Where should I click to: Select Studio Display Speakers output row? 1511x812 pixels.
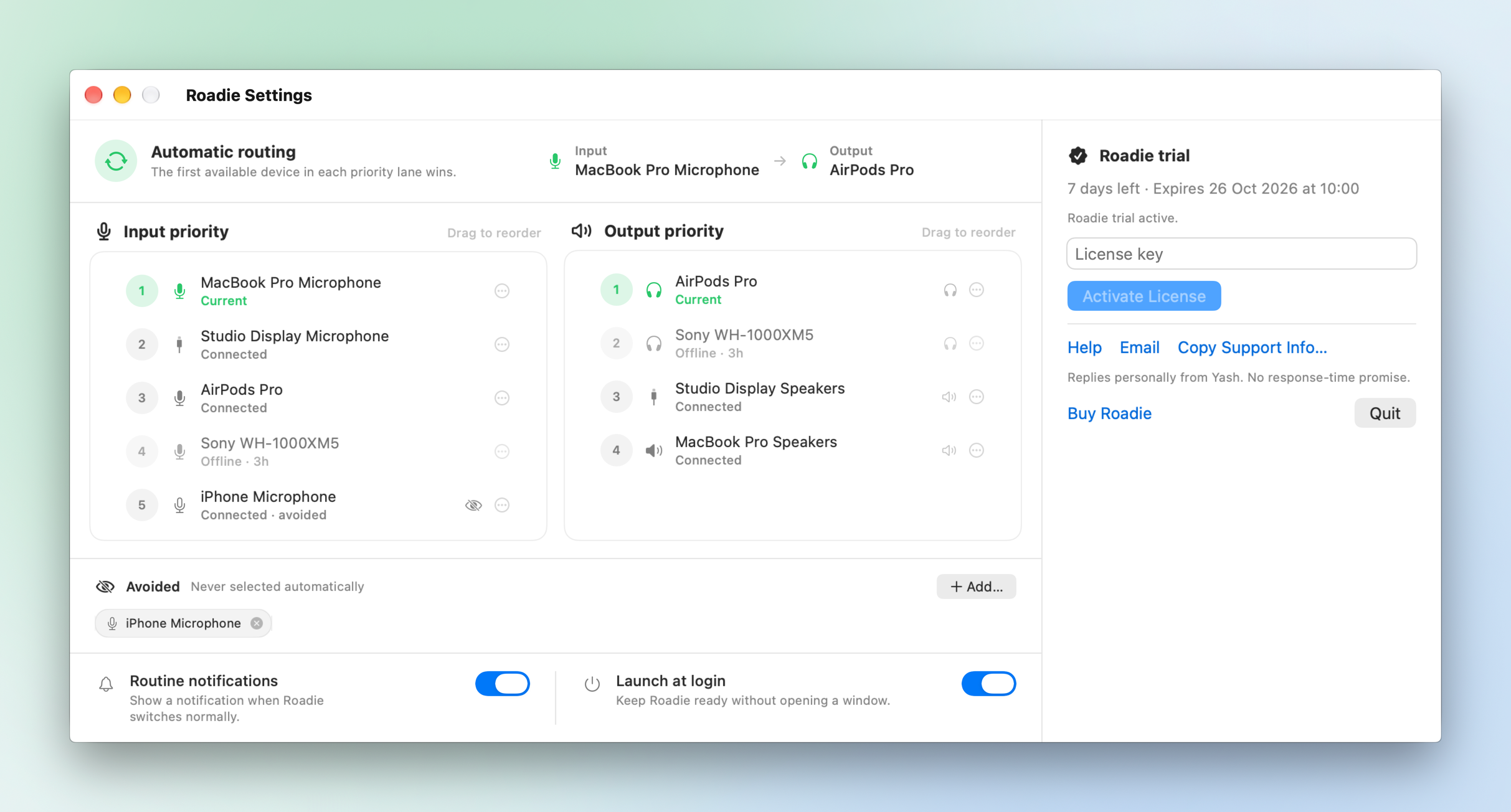(x=793, y=397)
